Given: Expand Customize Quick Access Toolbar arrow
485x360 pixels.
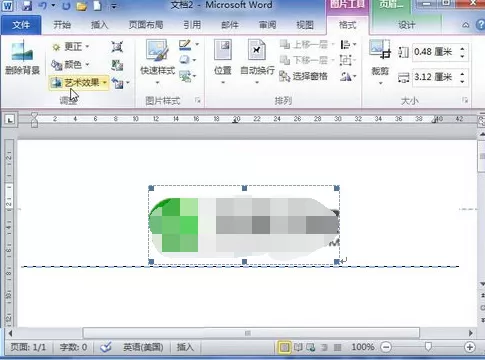Looking at the screenshot, I should tap(114, 6).
